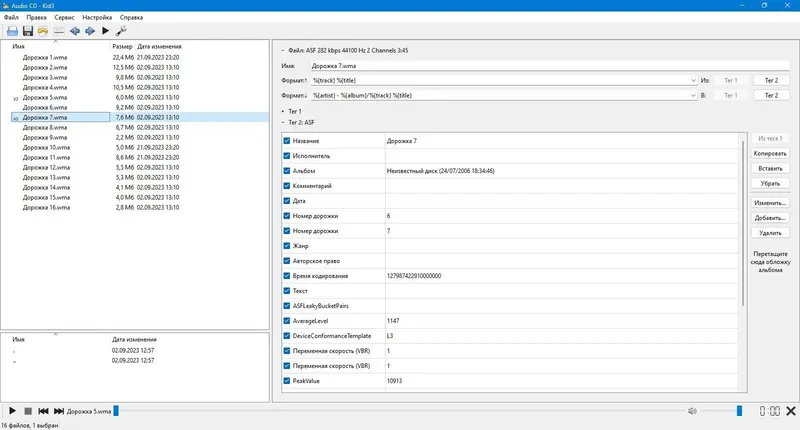Click the Убрать button

[770, 183]
